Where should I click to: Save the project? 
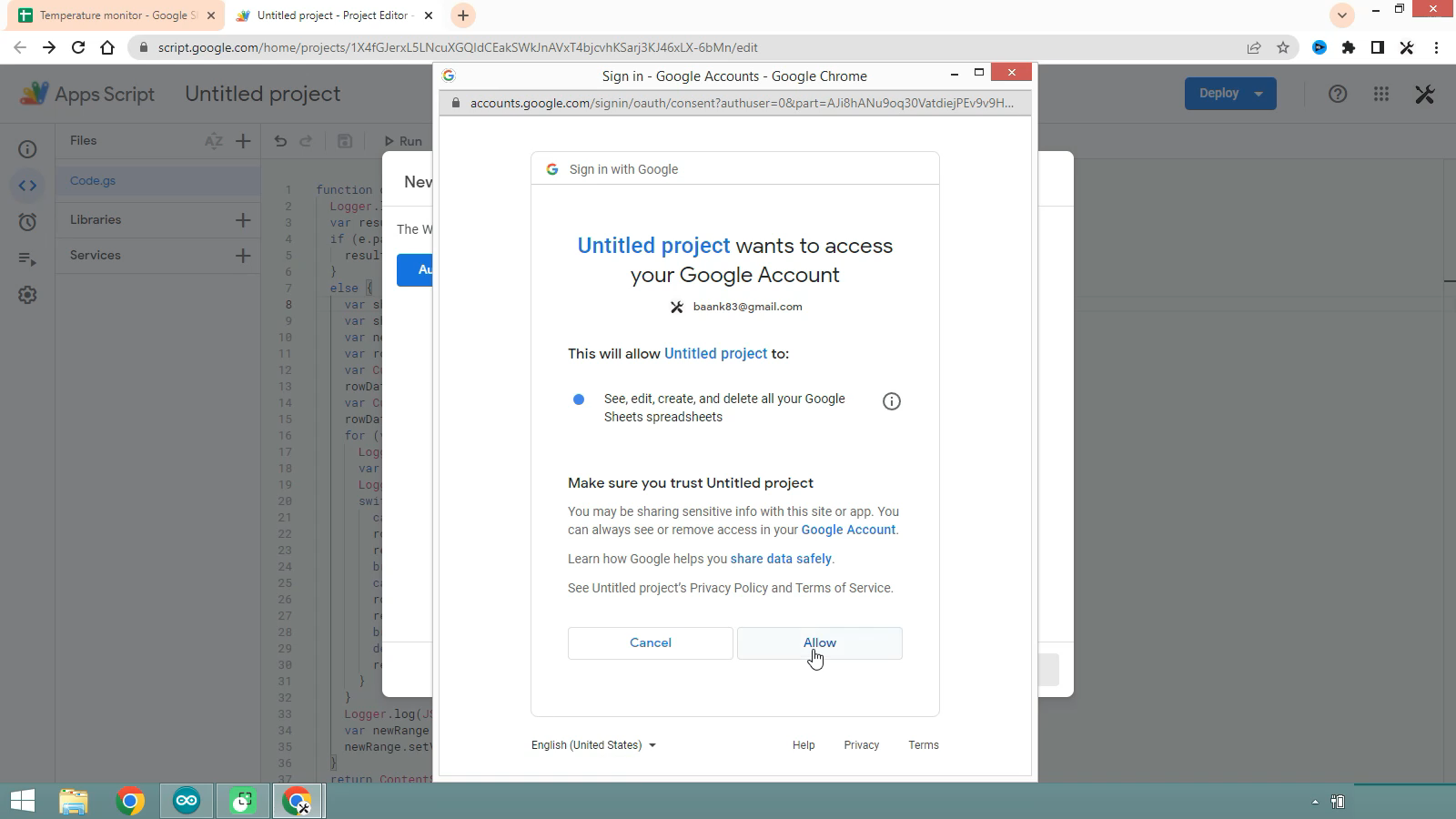tap(344, 141)
